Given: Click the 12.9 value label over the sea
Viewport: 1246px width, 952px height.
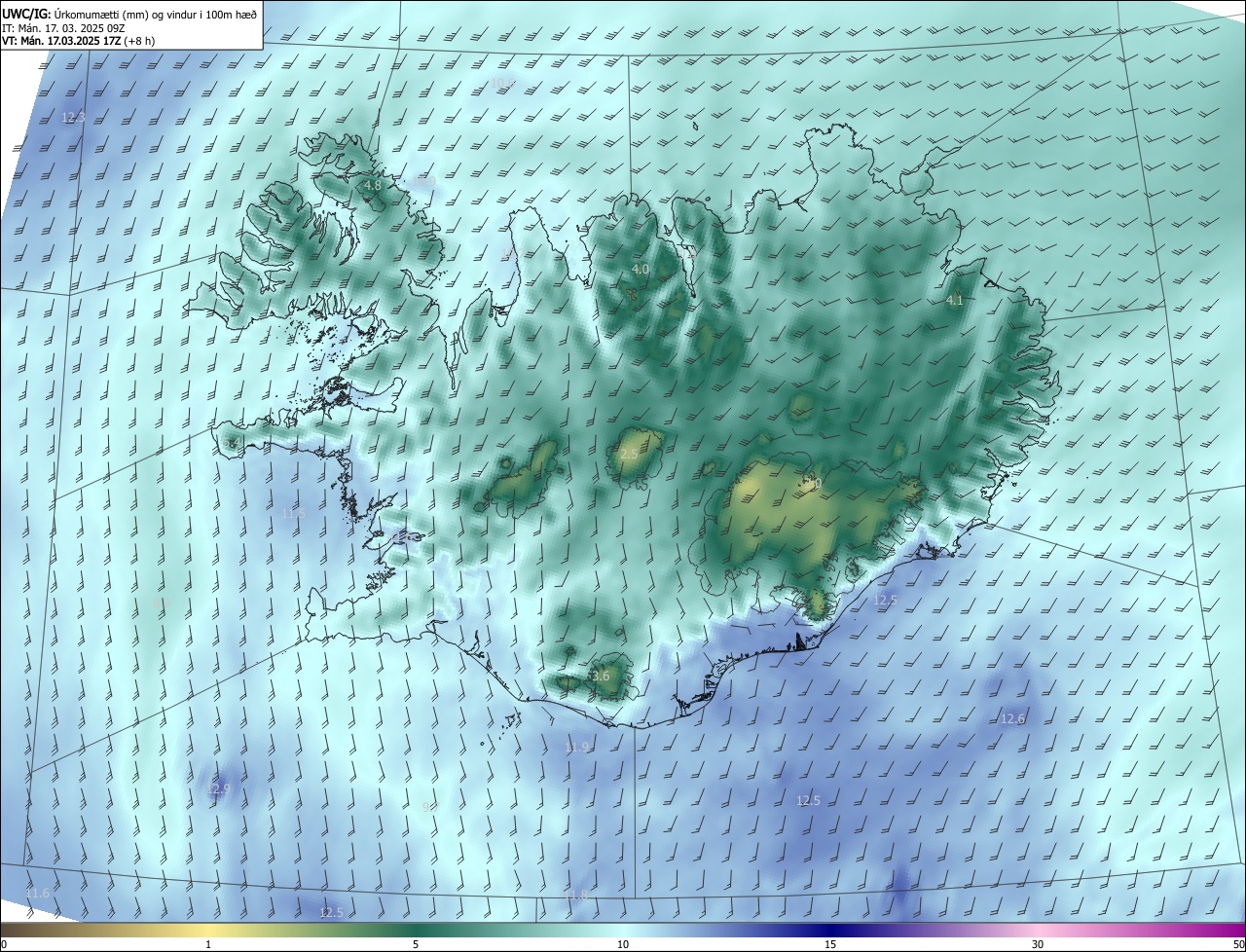Looking at the screenshot, I should pos(219,788).
